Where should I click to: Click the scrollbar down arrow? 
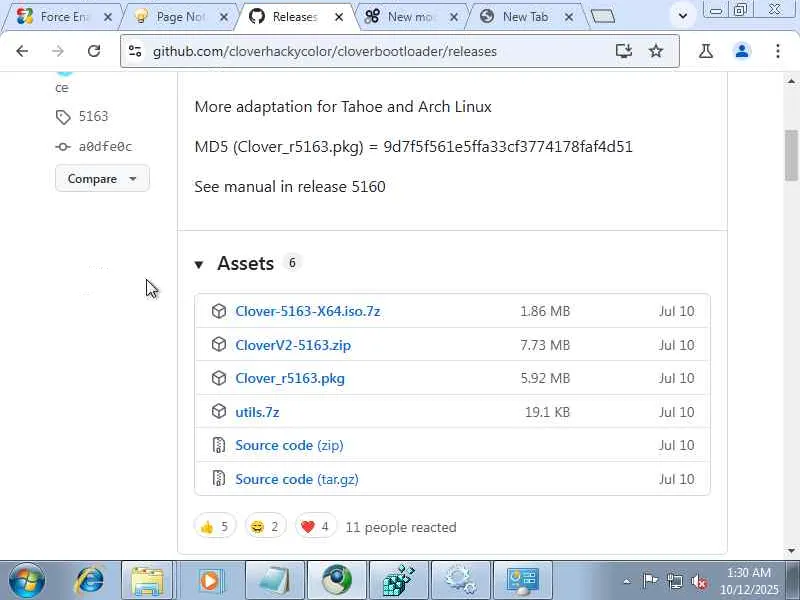[x=791, y=551]
